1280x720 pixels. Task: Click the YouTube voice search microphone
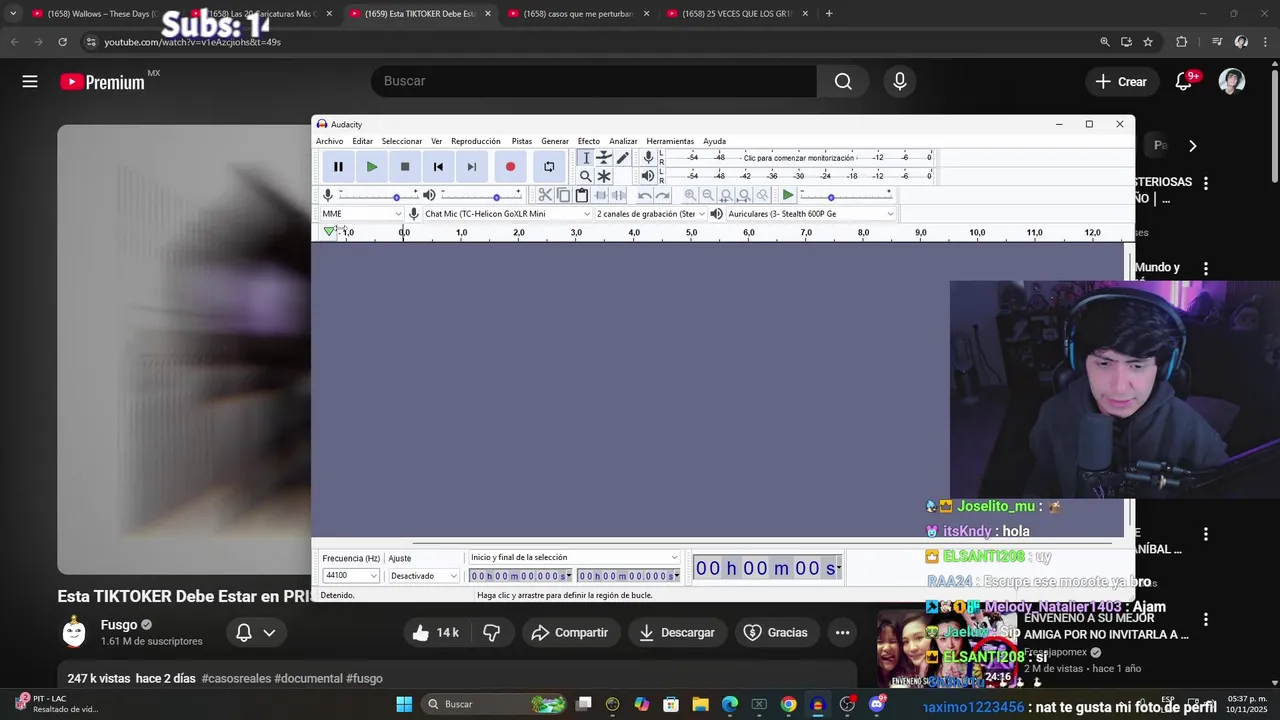click(900, 81)
